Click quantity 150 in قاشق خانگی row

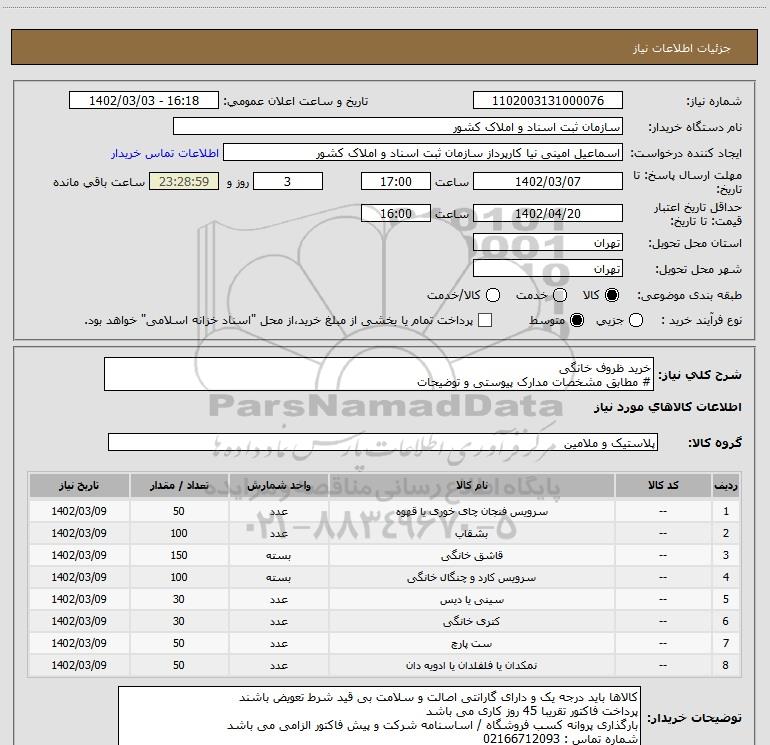[x=179, y=555]
